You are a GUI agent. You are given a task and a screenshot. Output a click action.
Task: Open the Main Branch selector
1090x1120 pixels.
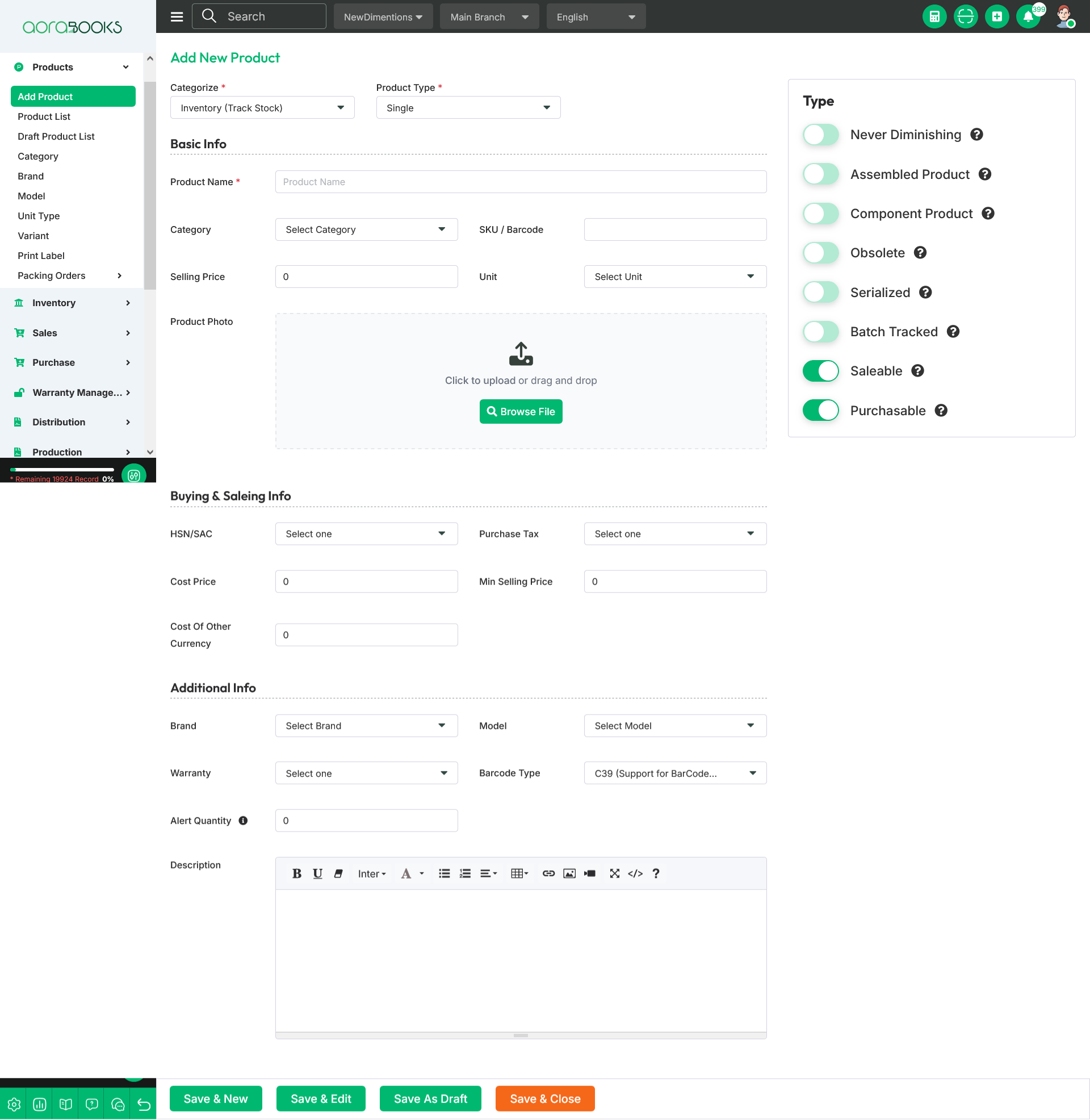tap(489, 16)
